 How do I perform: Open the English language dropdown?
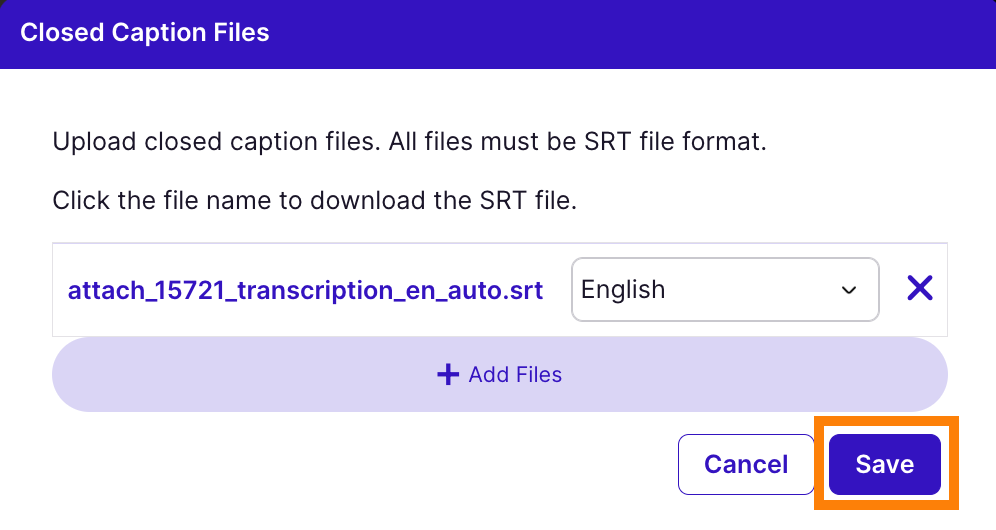pos(724,290)
